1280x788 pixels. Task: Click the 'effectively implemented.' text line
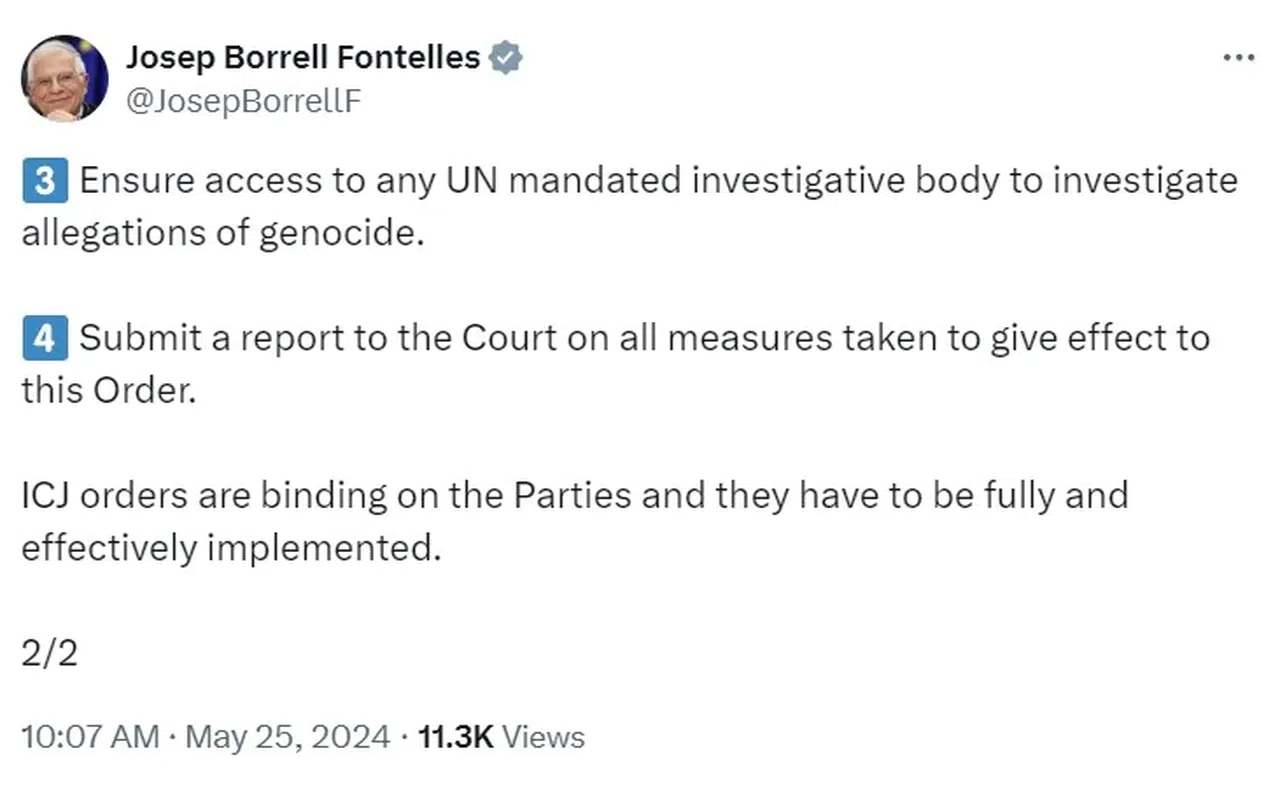tap(231, 548)
